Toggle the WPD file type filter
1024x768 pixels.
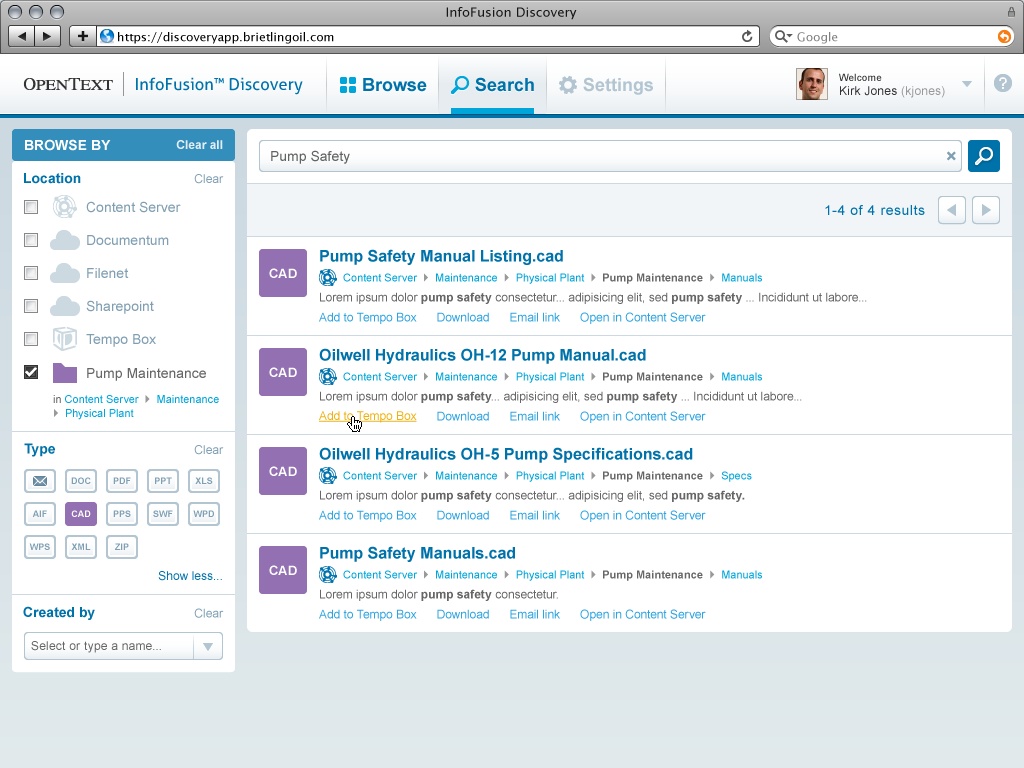click(x=204, y=514)
